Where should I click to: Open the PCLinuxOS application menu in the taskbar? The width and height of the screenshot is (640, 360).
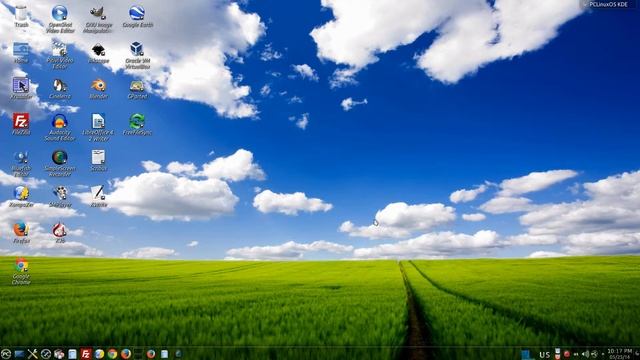(x=6, y=354)
